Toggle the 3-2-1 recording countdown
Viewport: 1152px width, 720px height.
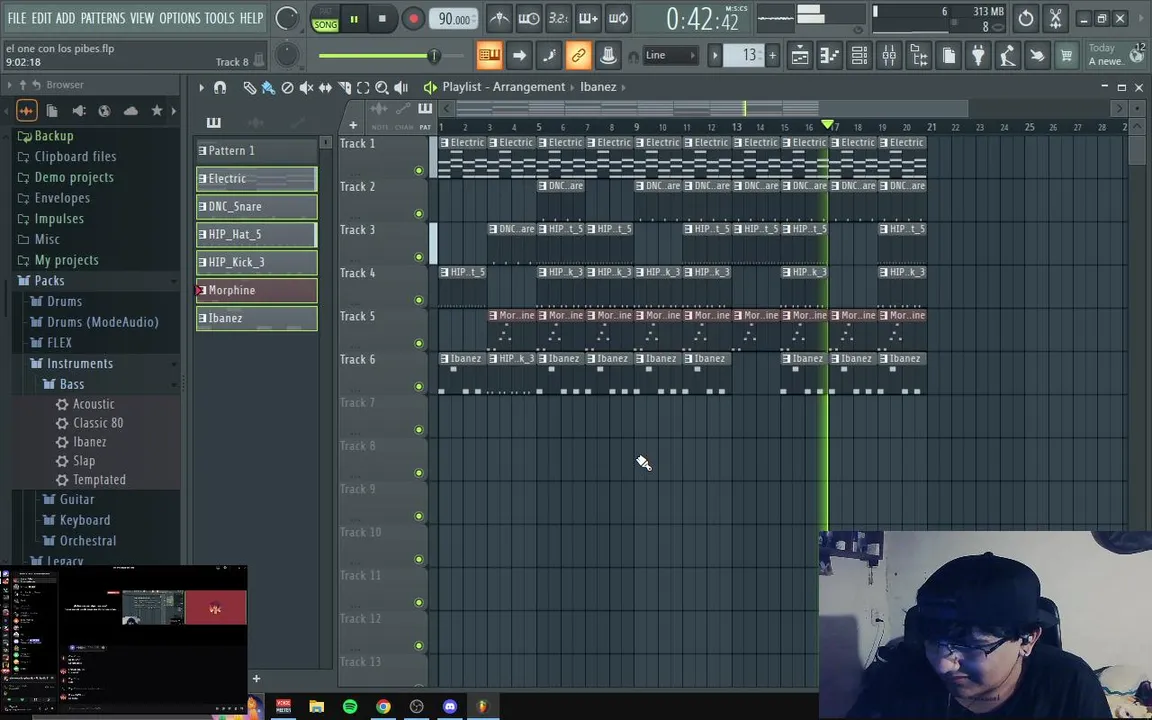(x=558, y=18)
